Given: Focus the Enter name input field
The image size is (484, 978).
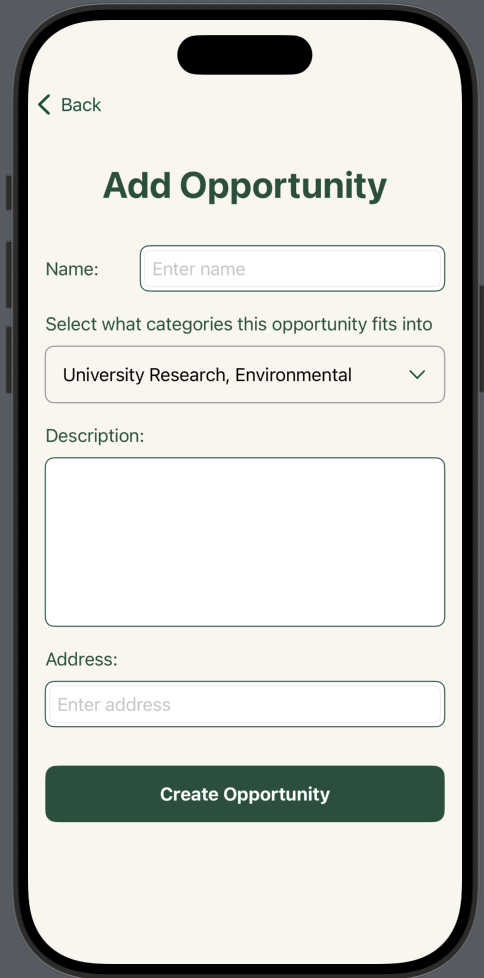Looking at the screenshot, I should pyautogui.click(x=293, y=268).
